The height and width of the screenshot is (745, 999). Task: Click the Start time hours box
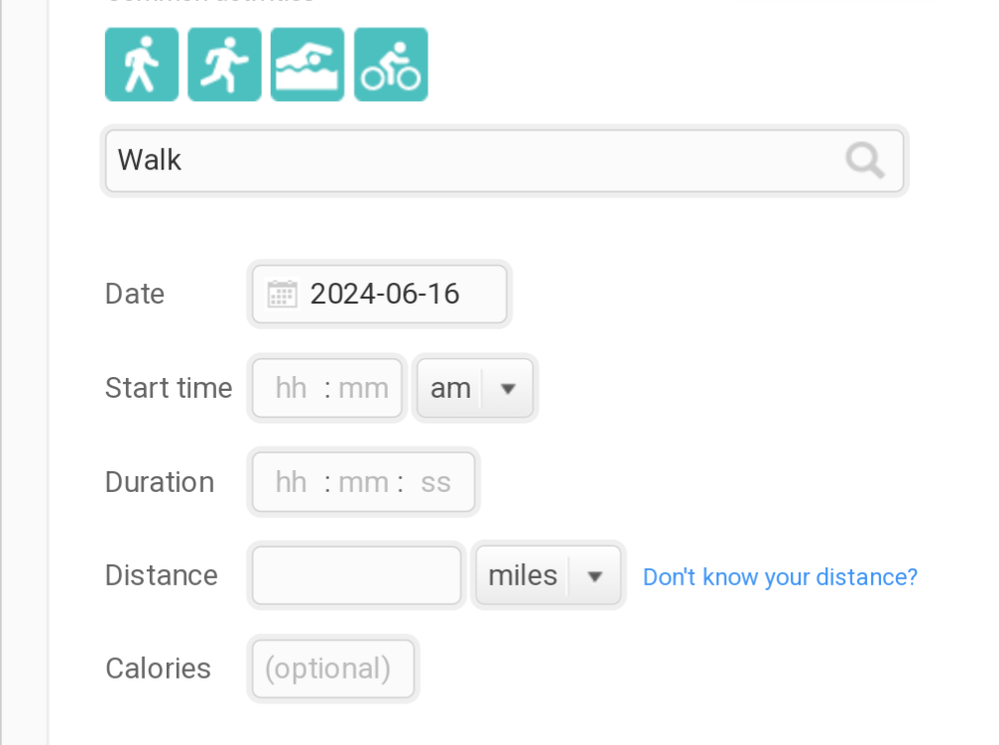(291, 388)
